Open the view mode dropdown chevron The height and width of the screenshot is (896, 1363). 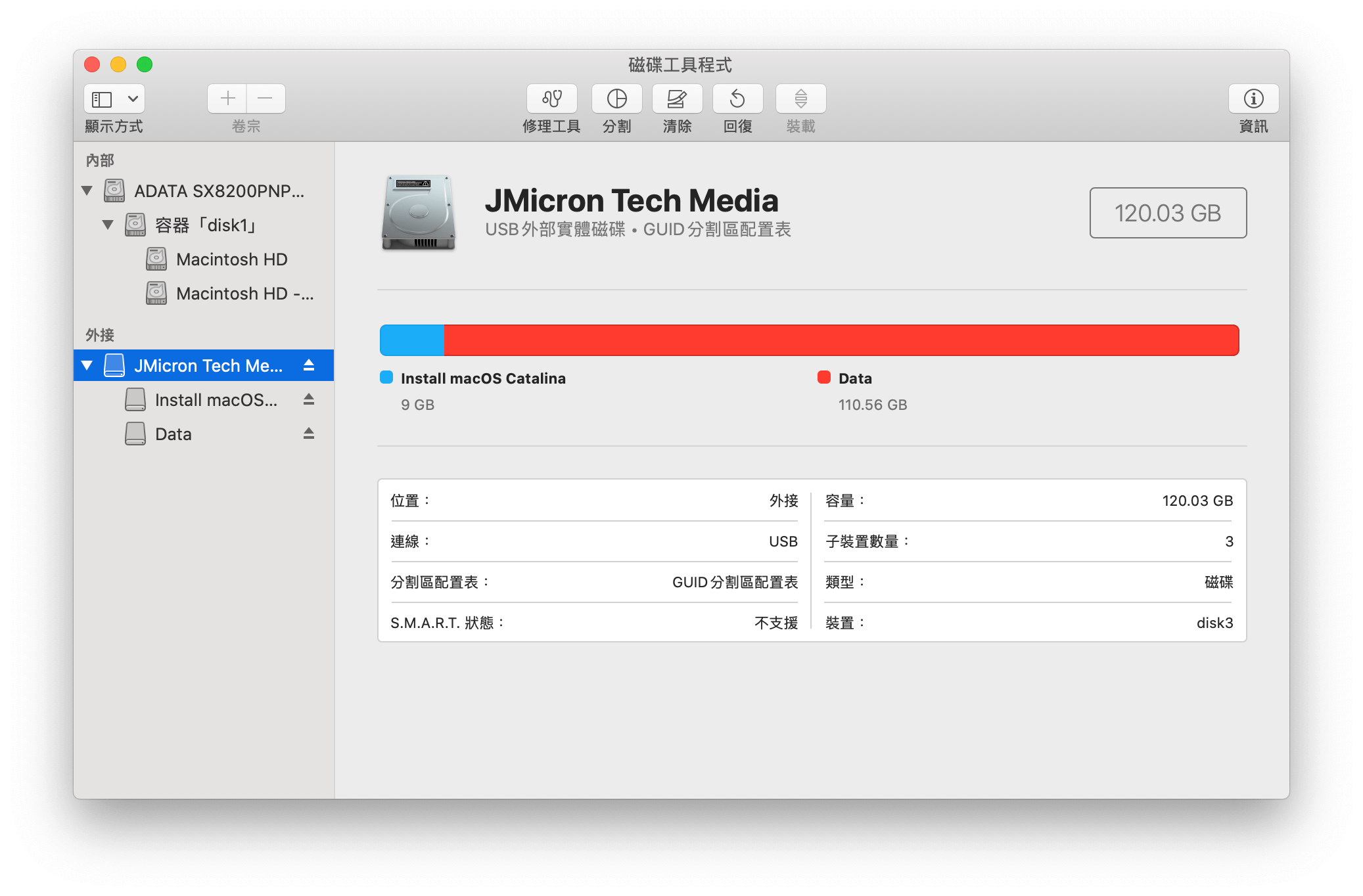click(133, 99)
